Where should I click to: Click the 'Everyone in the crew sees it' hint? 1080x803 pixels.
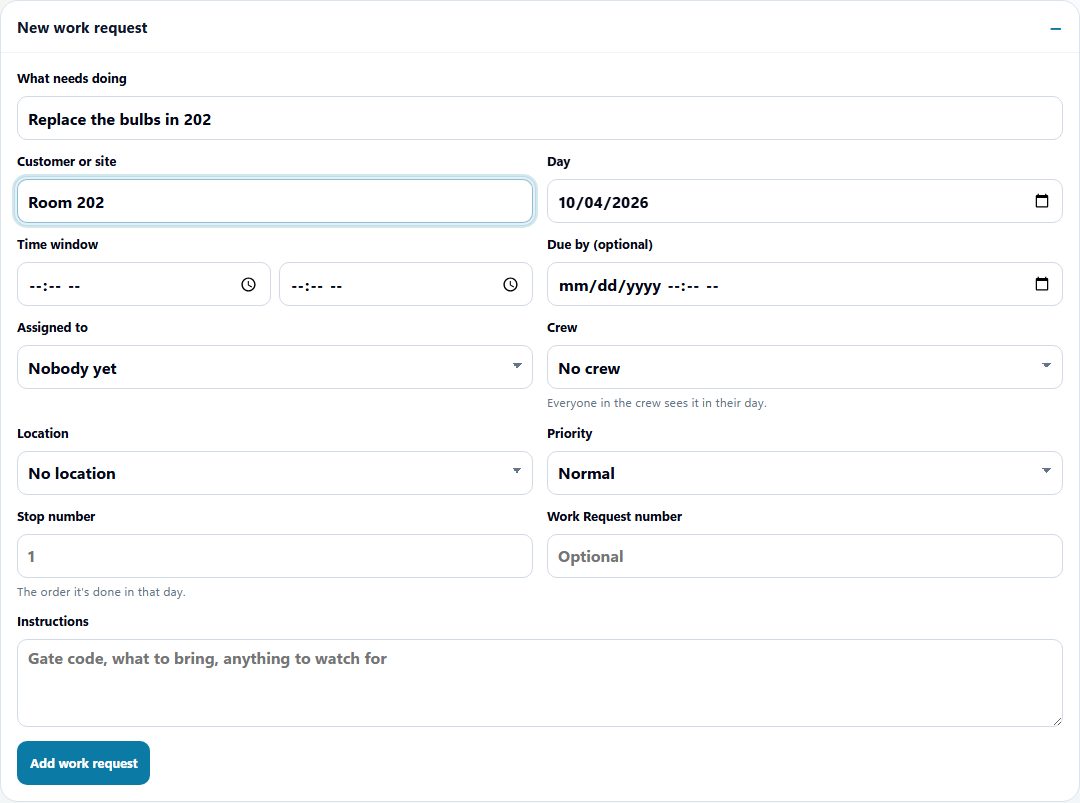[x=656, y=403]
